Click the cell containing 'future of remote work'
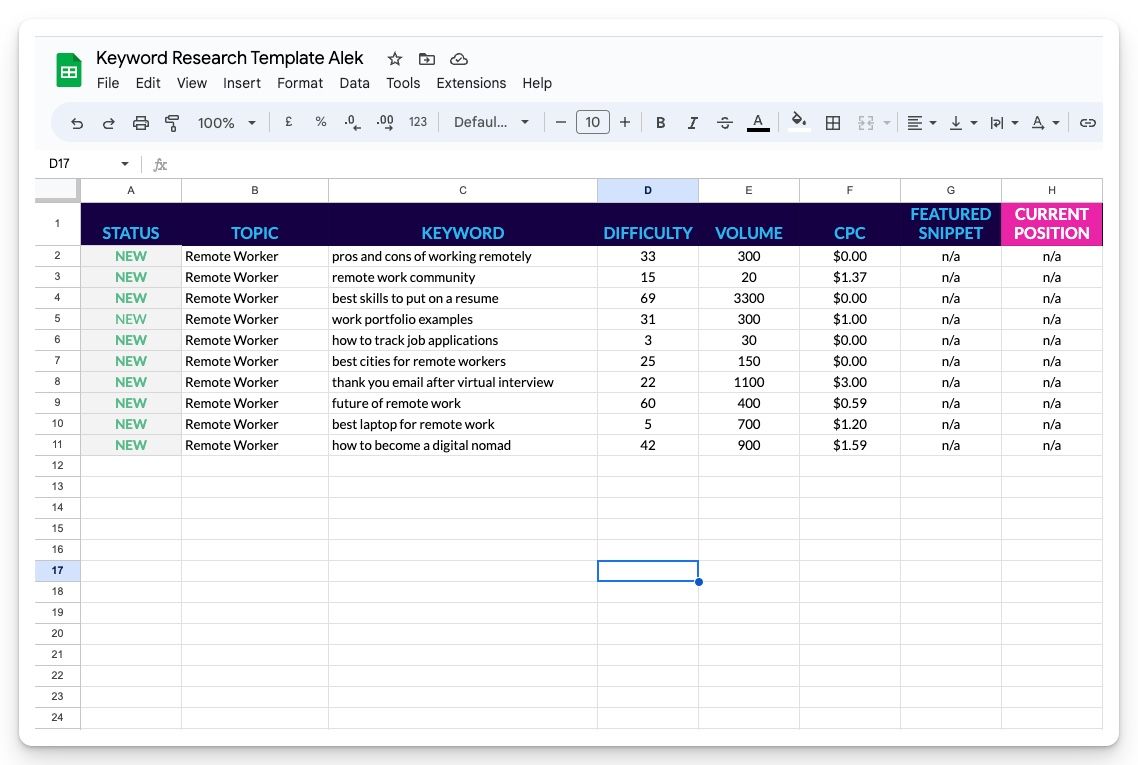The width and height of the screenshot is (1138, 765). coord(462,403)
